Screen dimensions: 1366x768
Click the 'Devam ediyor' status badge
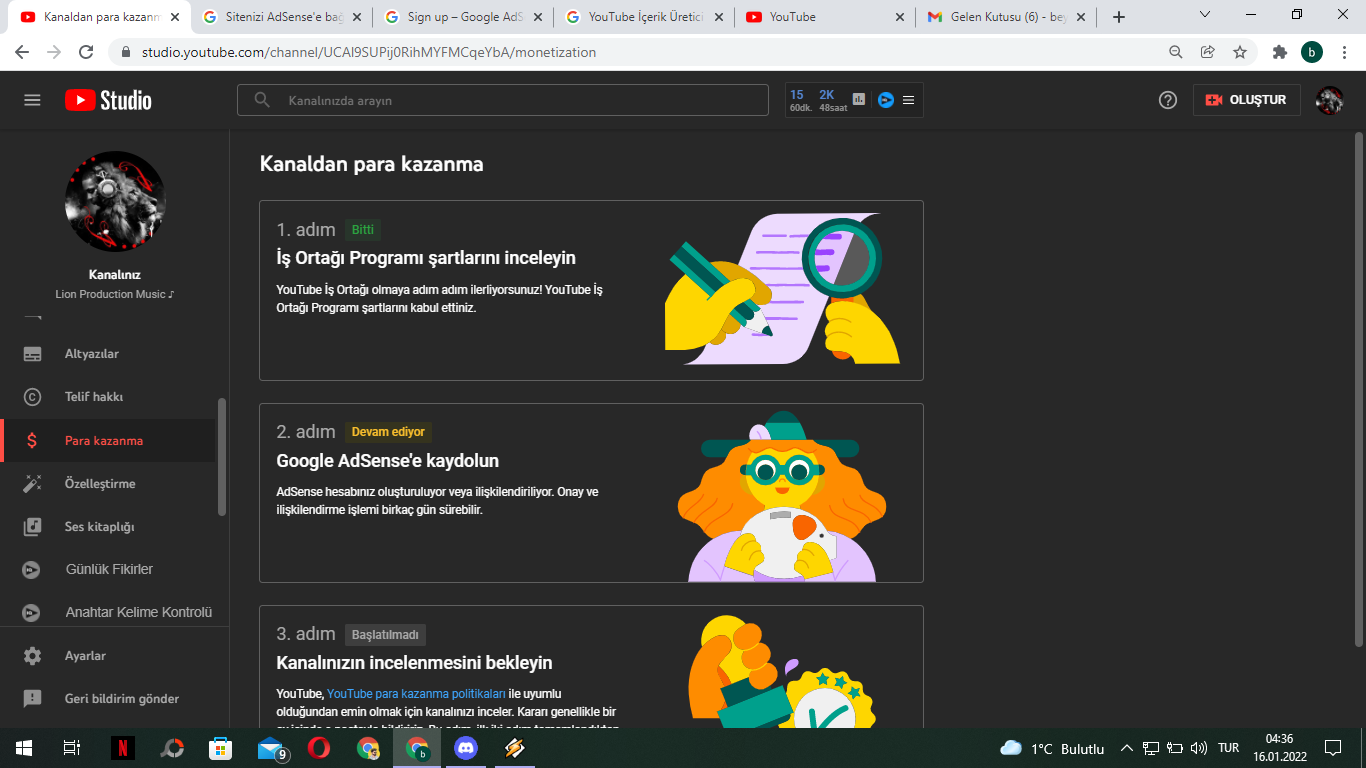(388, 432)
